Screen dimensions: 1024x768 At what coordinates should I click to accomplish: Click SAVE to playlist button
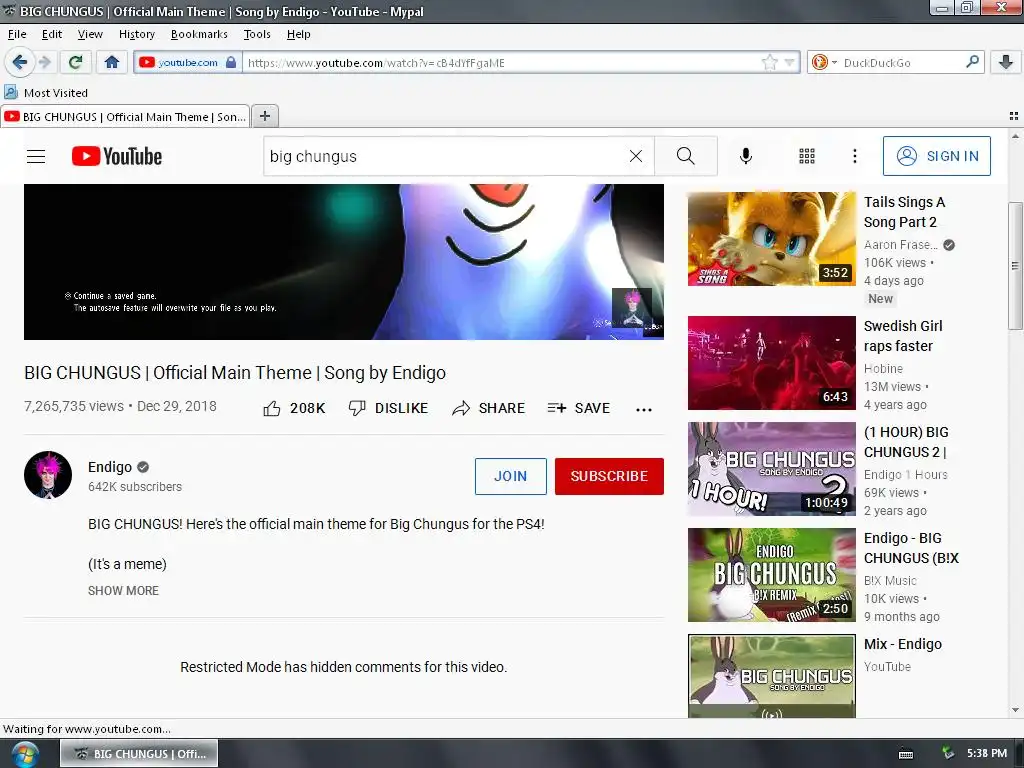click(579, 408)
